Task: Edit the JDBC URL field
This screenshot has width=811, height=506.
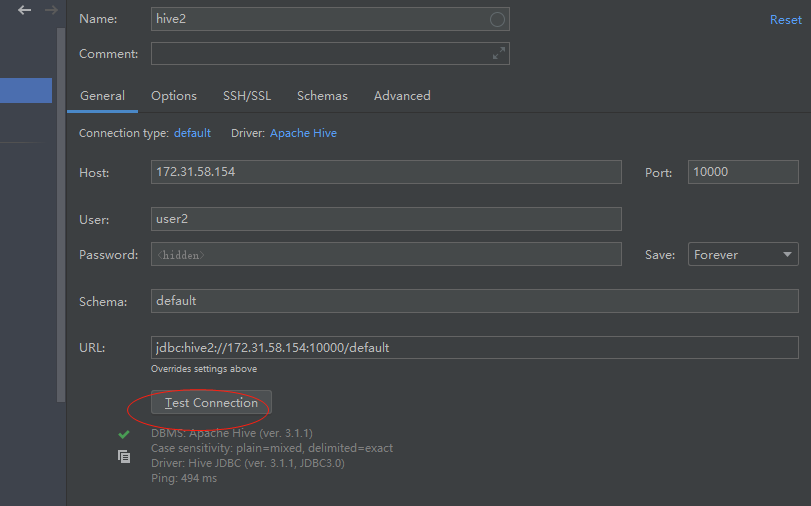Action: pyautogui.click(x=474, y=347)
